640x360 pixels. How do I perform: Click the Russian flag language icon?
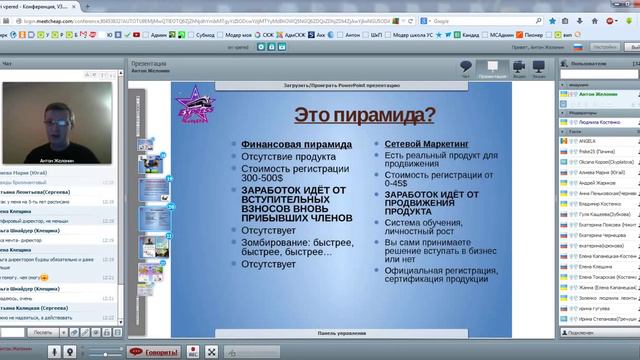pyautogui.click(x=578, y=47)
